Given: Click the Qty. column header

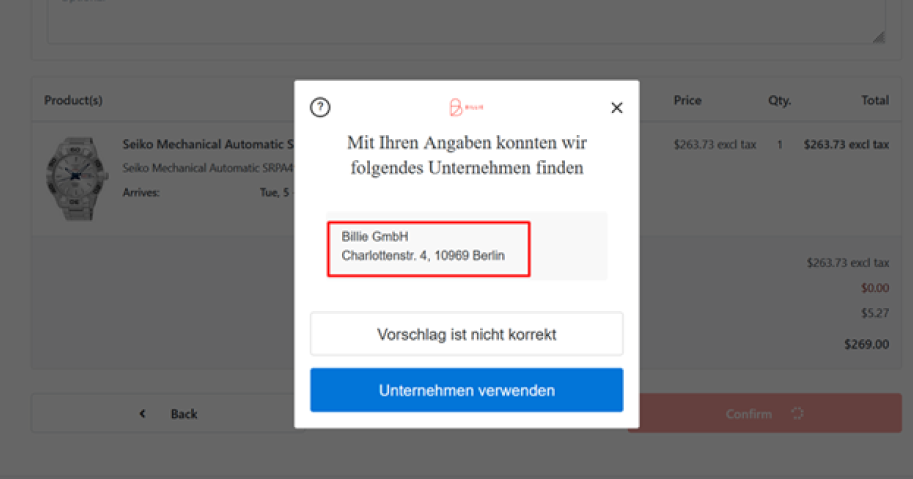Looking at the screenshot, I should point(780,101).
